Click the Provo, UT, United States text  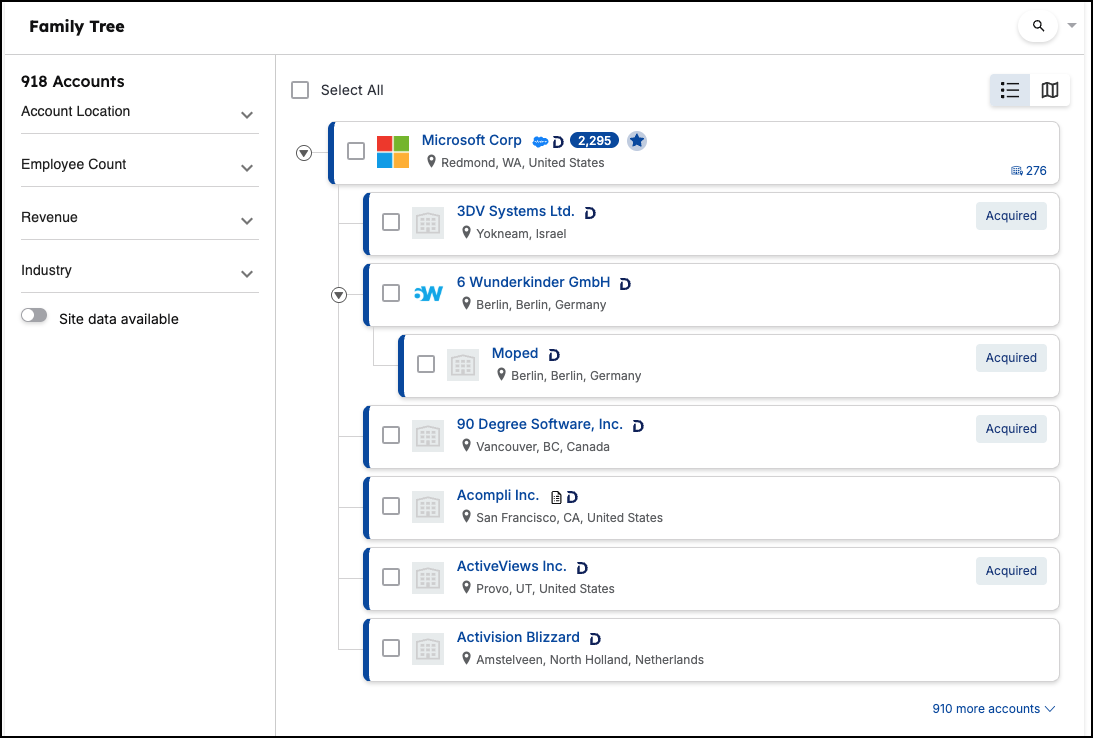coord(545,590)
